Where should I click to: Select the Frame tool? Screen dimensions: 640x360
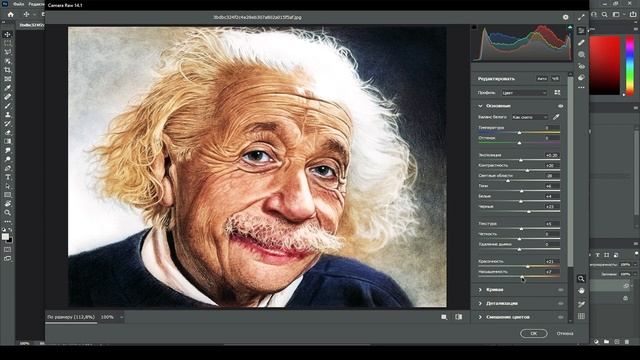point(7,79)
